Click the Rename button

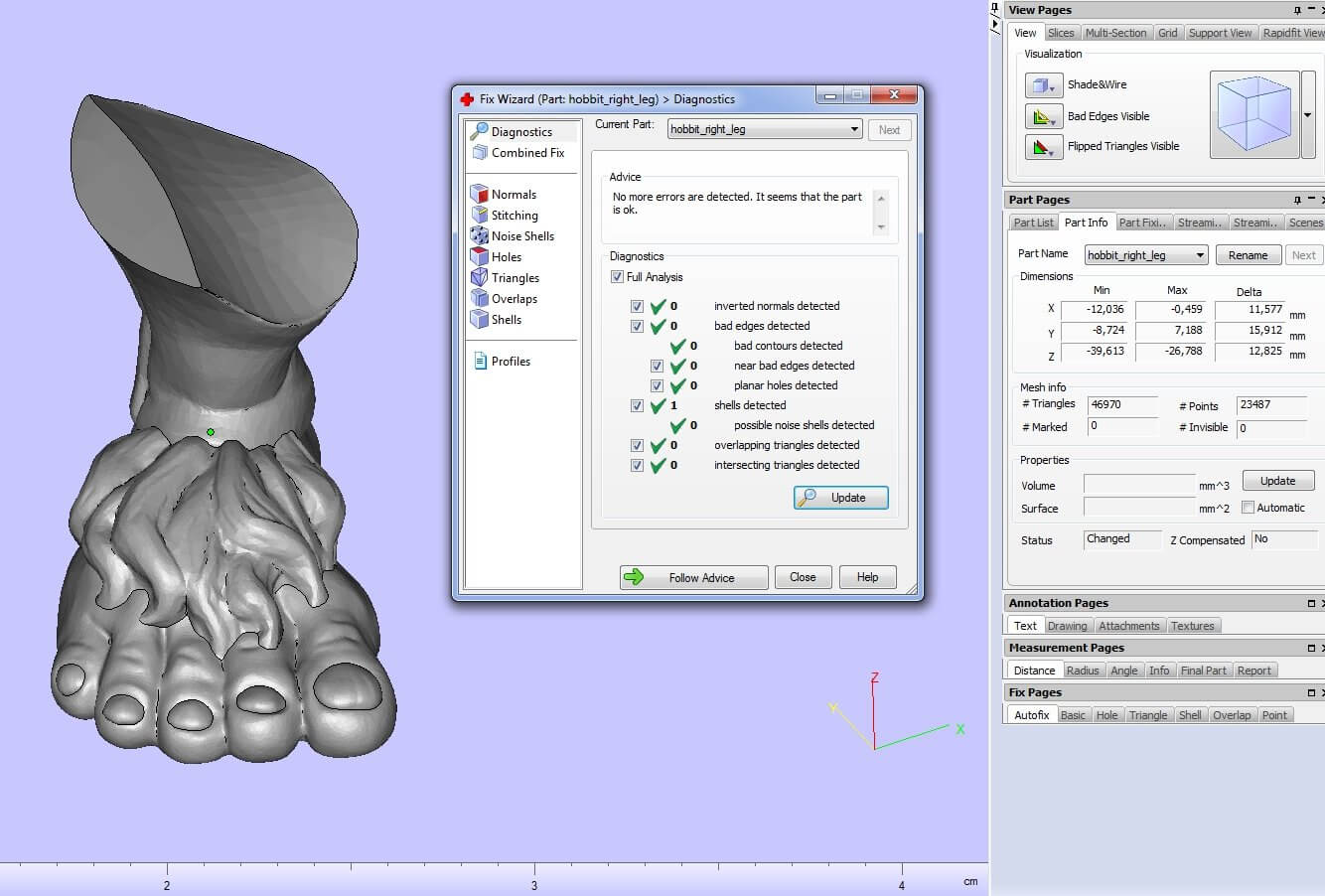tap(1248, 255)
